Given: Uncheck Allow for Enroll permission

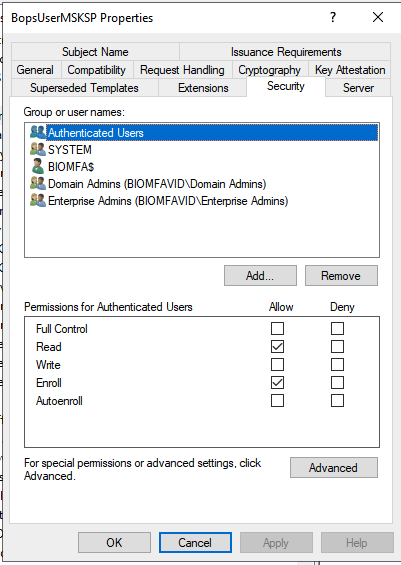Looking at the screenshot, I should click(x=277, y=383).
